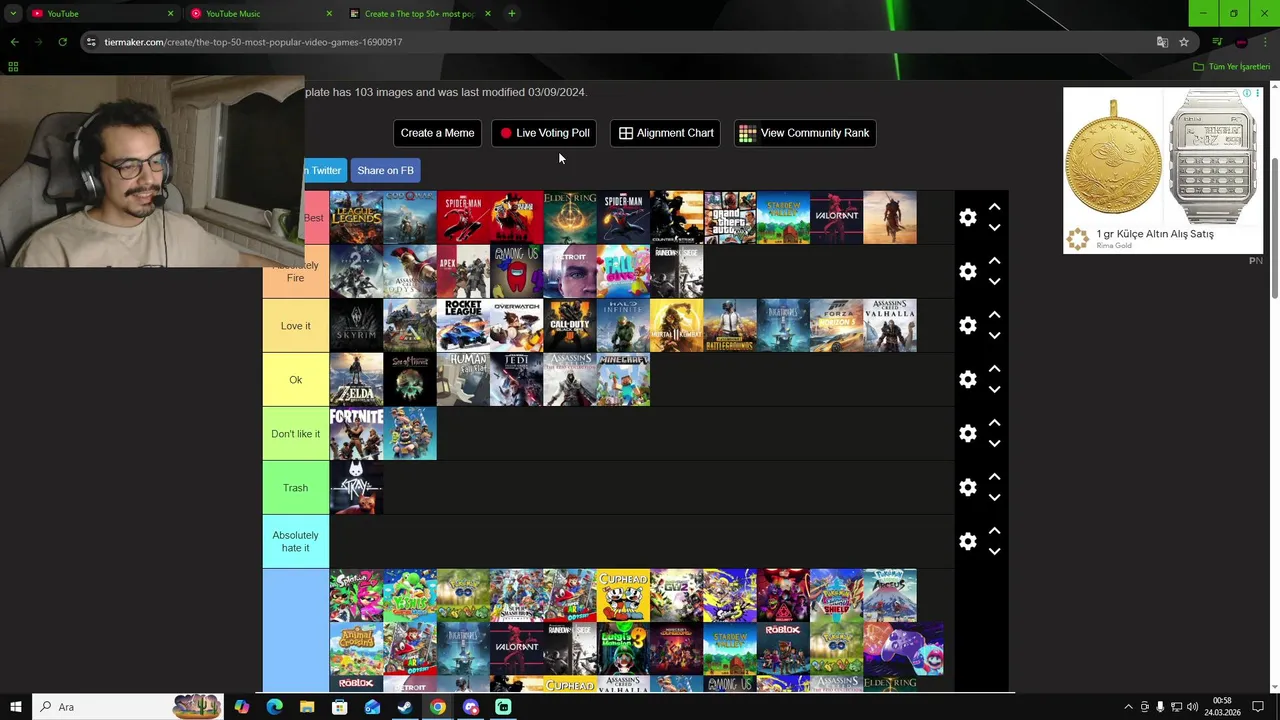This screenshot has height=720, width=1280.
Task: Move Love it tier up with chevron
Action: [994, 315]
